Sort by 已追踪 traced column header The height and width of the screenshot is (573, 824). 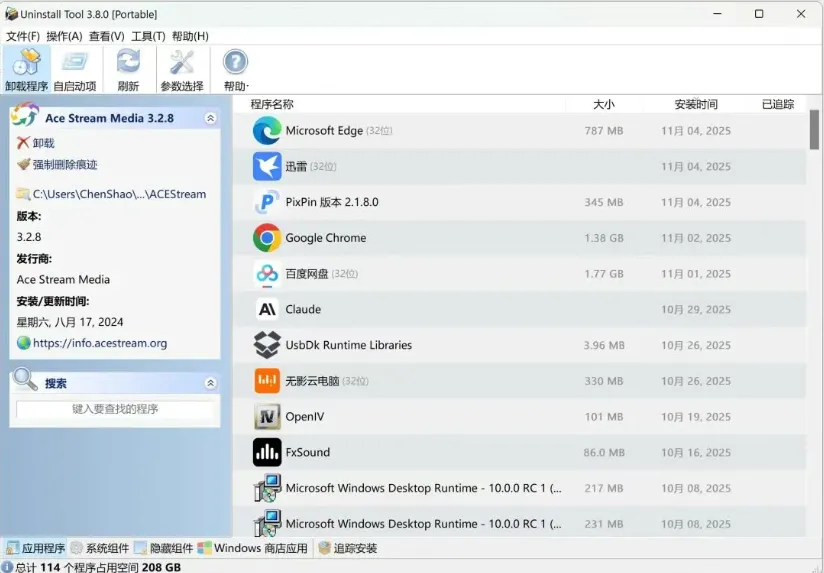(778, 104)
